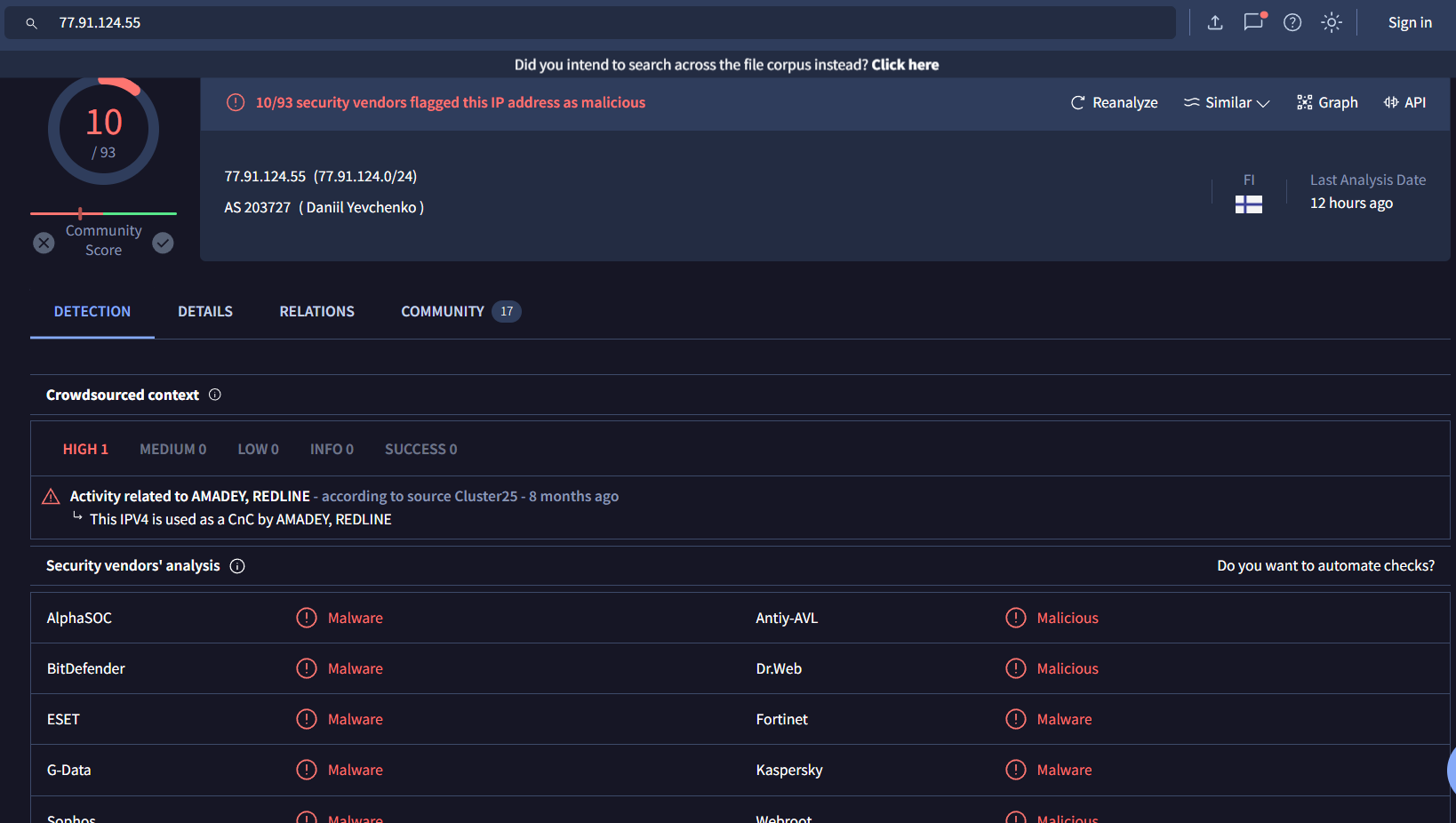Click the Graph icon button
The width and height of the screenshot is (1456, 823).
pyautogui.click(x=1327, y=103)
